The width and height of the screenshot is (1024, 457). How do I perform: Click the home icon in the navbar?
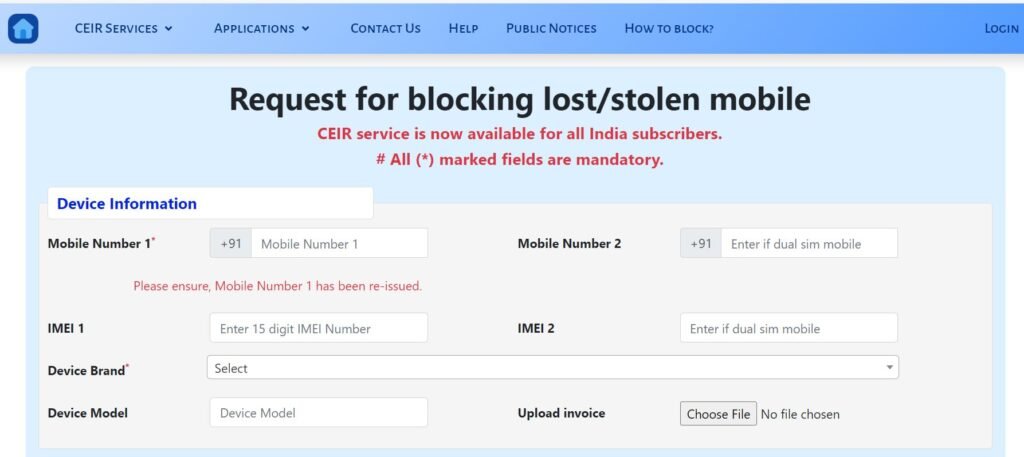pyautogui.click(x=23, y=28)
